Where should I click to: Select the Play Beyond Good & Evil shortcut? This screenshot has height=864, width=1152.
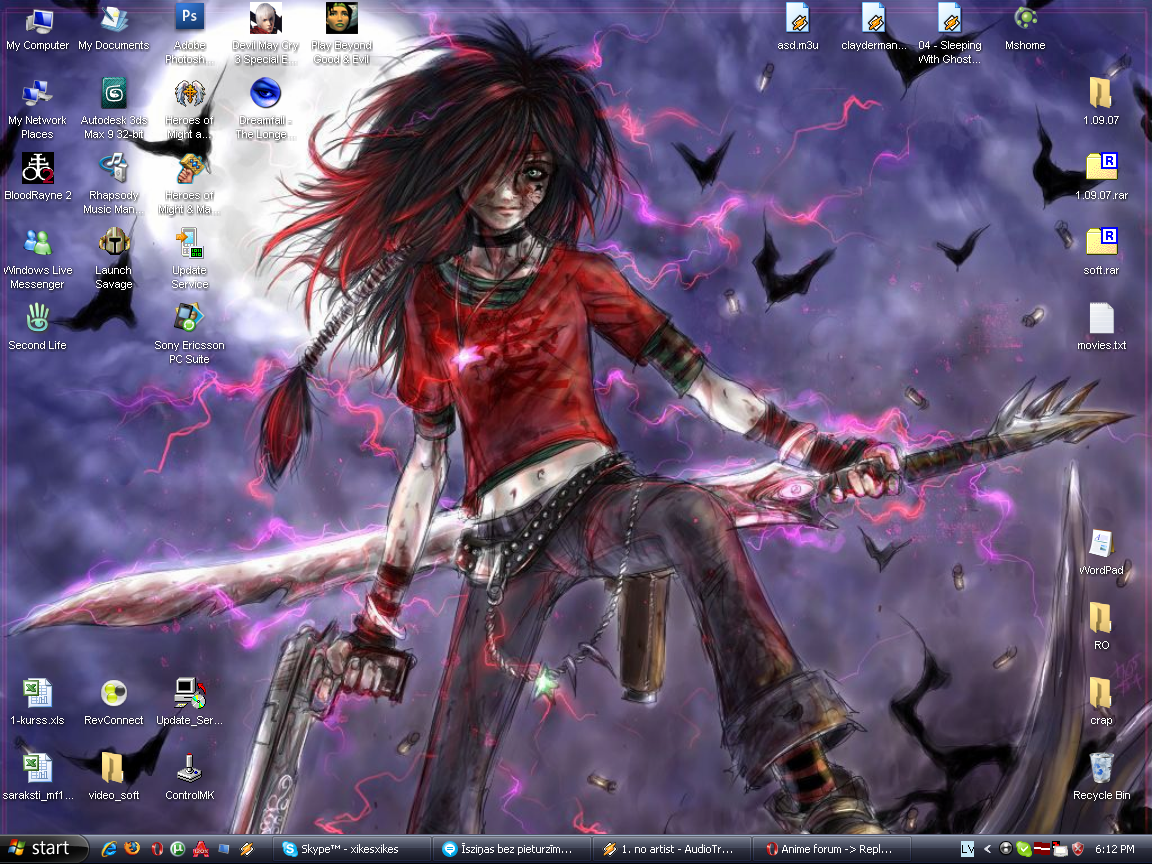click(342, 34)
